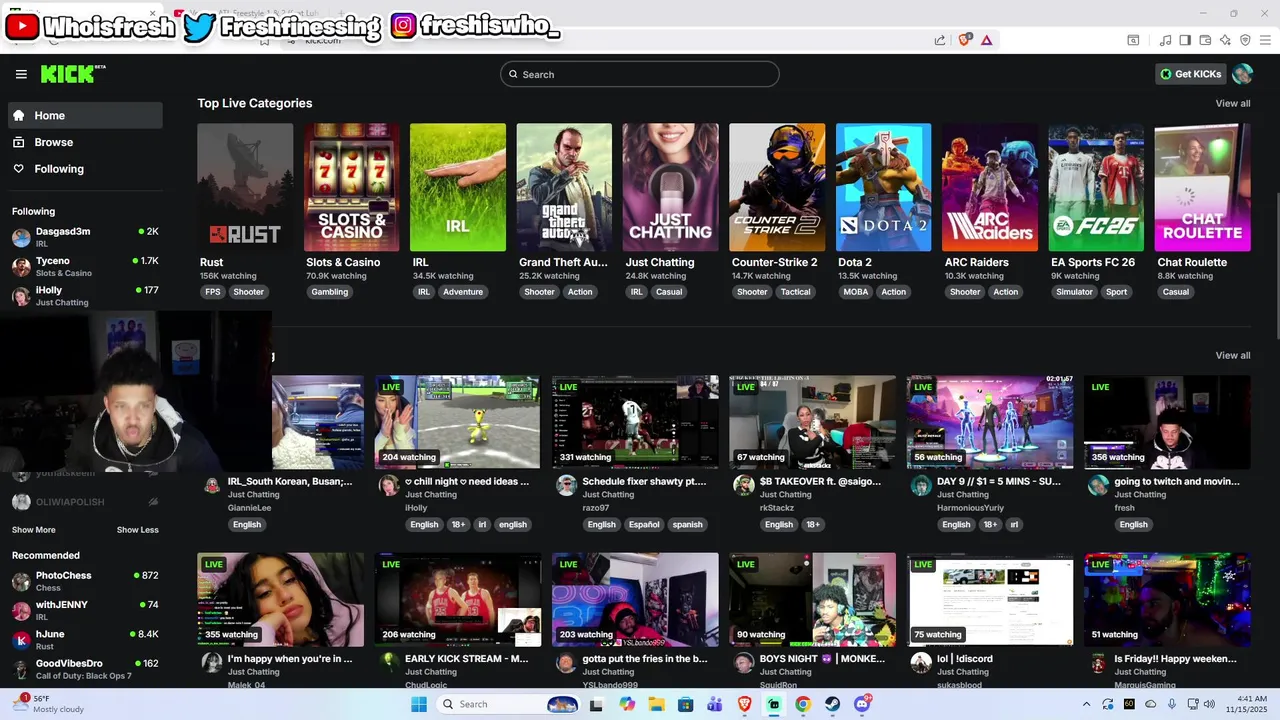1280x720 pixels.
Task: Open the Just Chatting category card
Action: coord(670,187)
